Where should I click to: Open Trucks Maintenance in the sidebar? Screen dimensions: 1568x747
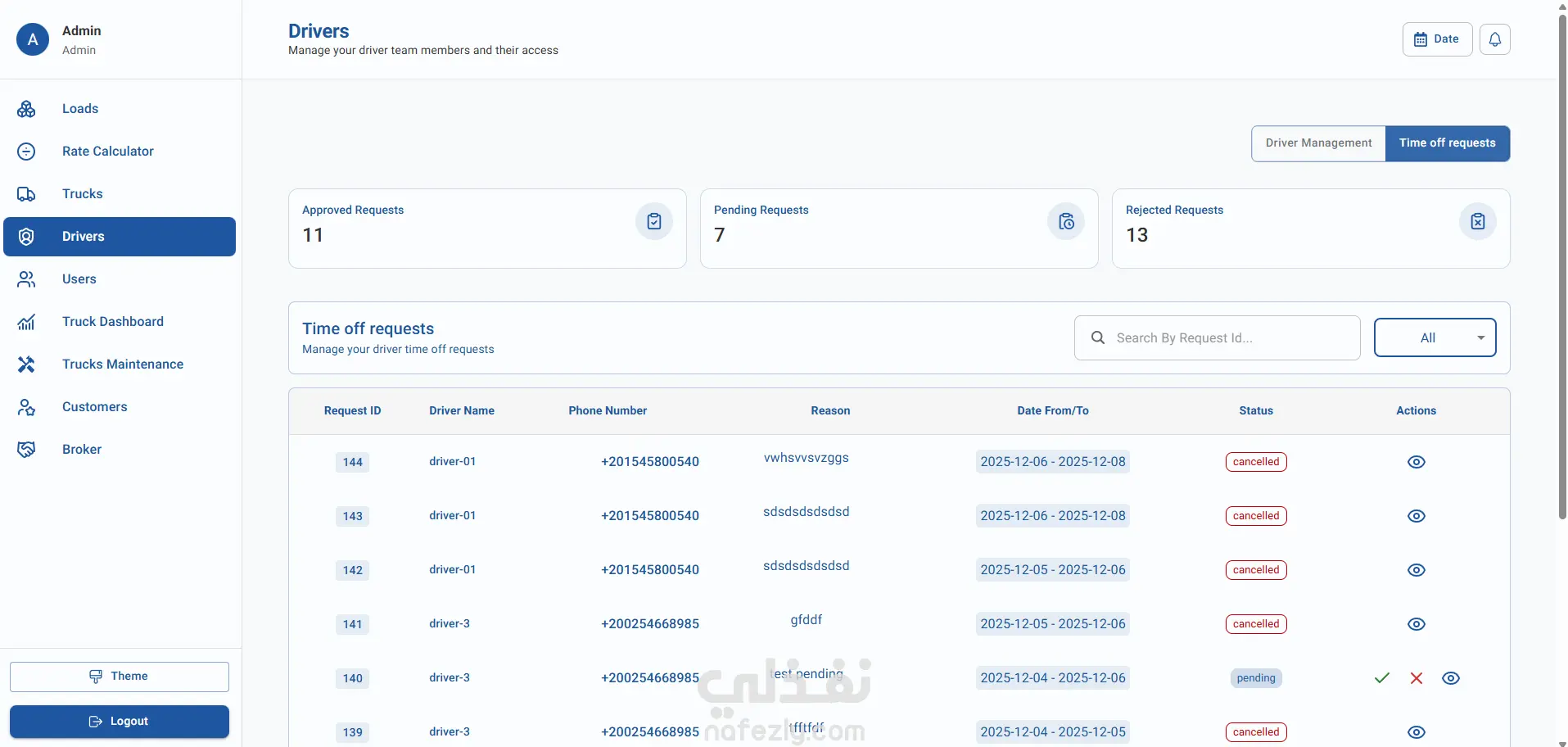(120, 364)
